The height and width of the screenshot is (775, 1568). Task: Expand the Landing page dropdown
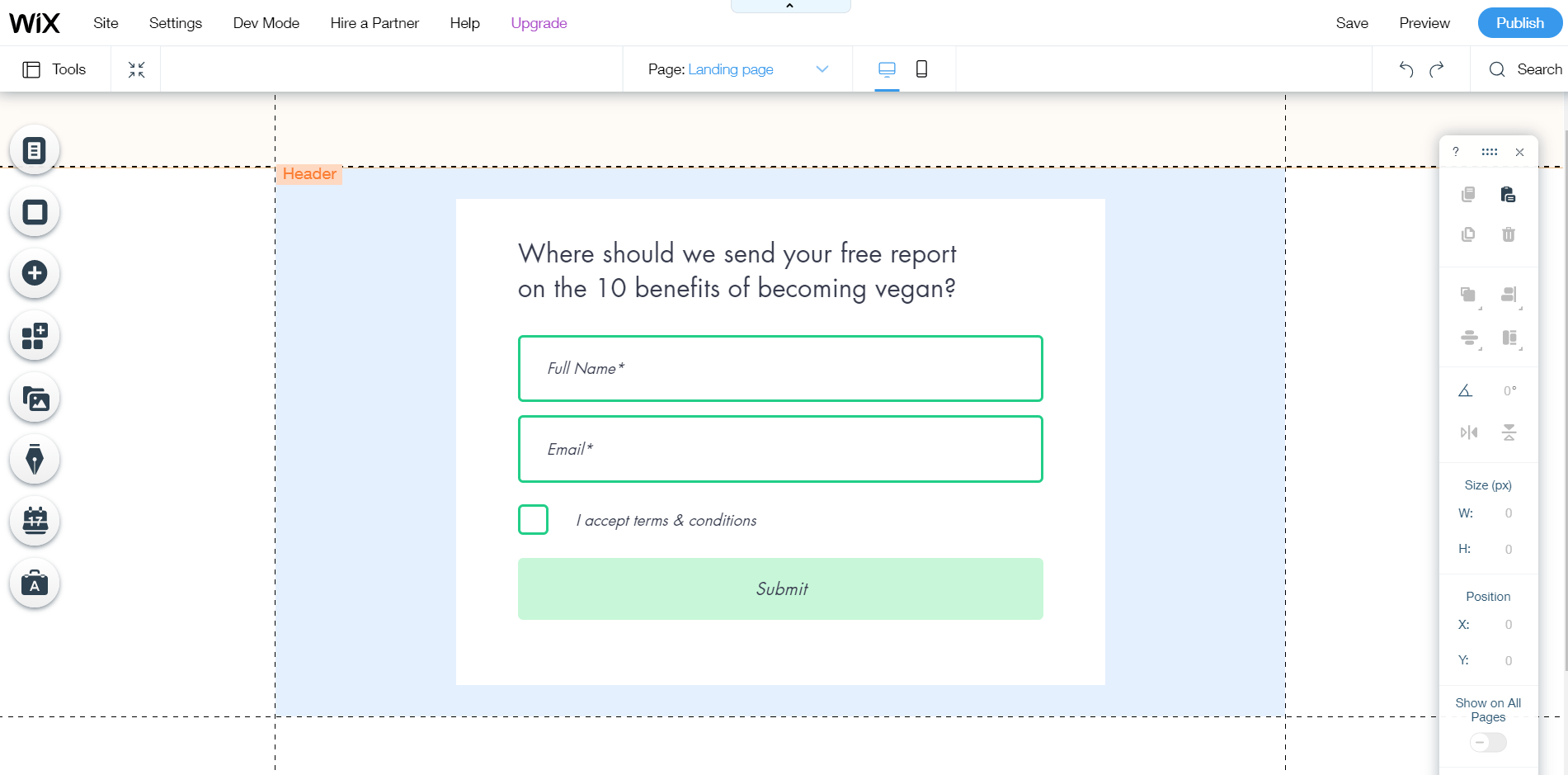point(822,69)
